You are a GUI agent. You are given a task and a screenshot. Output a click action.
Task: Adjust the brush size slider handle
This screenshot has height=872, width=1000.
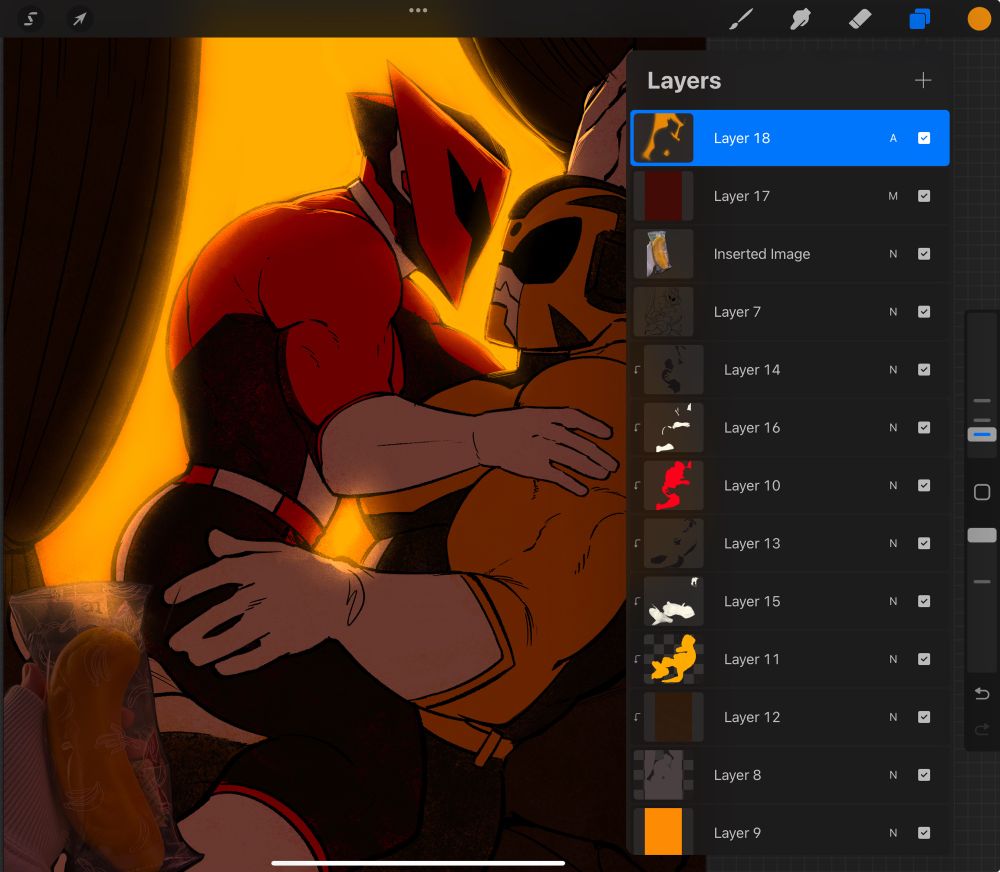(x=982, y=434)
